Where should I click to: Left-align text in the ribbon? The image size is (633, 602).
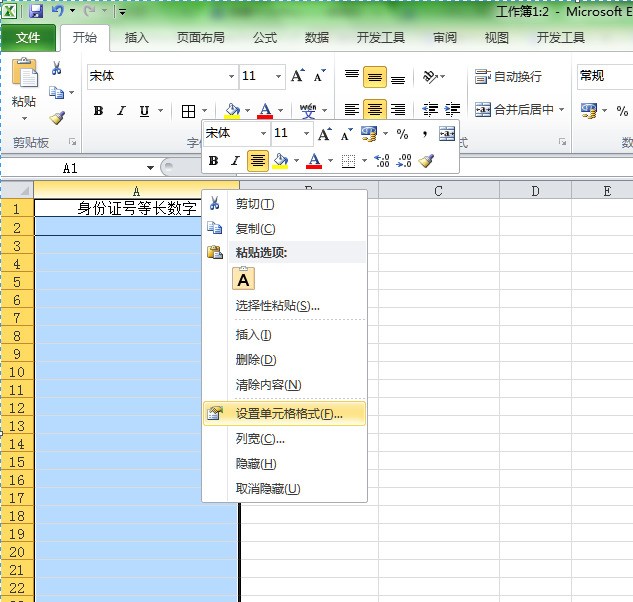352,109
